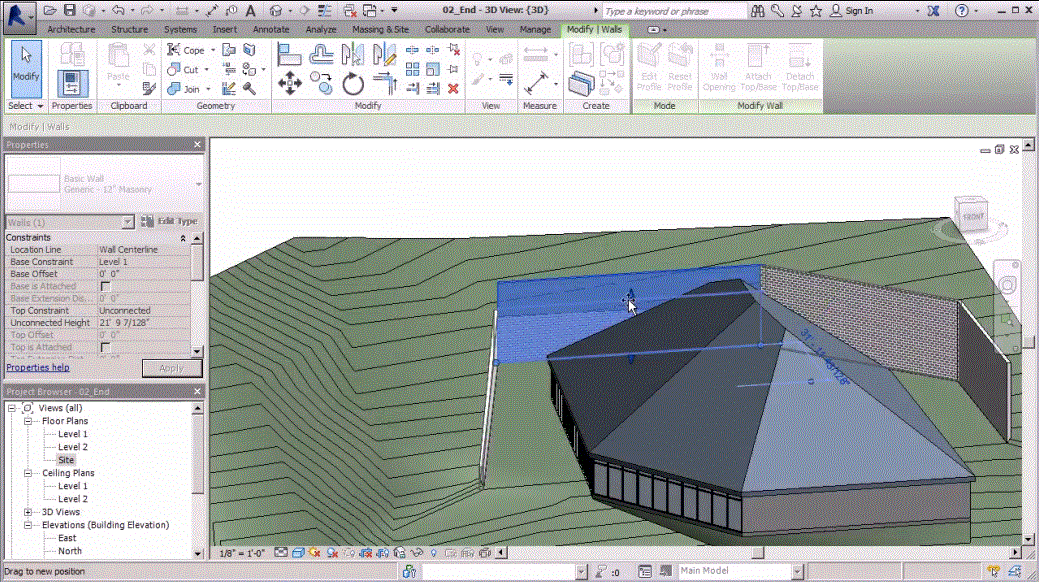
Task: Undo the last action
Action: (118, 11)
